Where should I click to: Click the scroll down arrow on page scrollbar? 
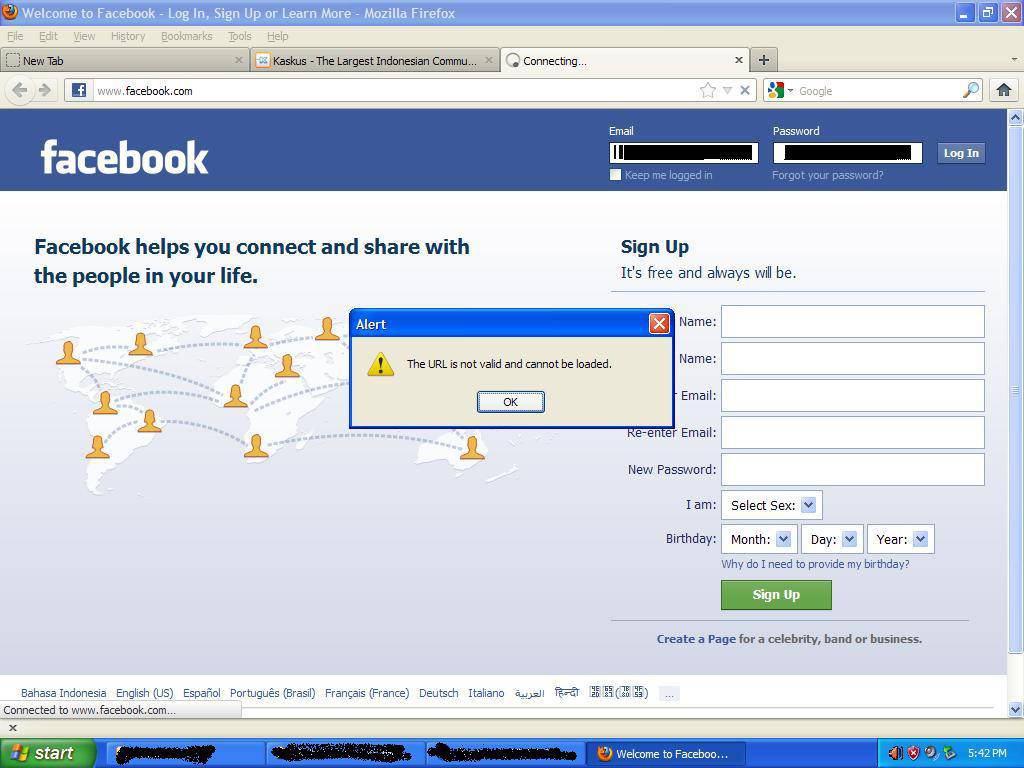tap(1015, 709)
